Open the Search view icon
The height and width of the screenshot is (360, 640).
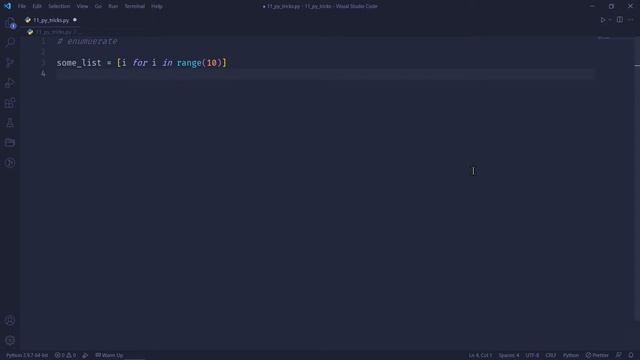pos(10,42)
